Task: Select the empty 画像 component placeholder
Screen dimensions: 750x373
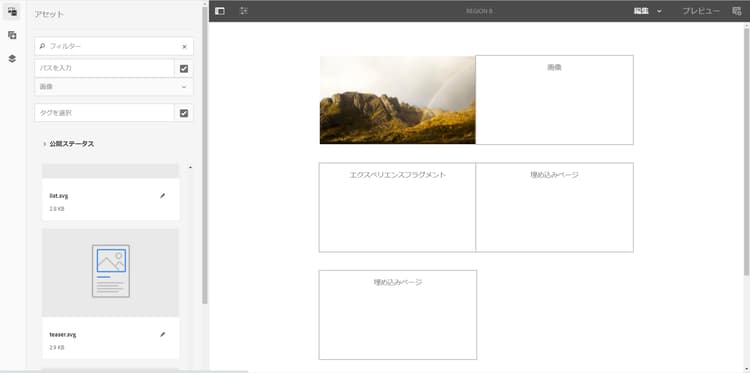Action: pos(554,100)
